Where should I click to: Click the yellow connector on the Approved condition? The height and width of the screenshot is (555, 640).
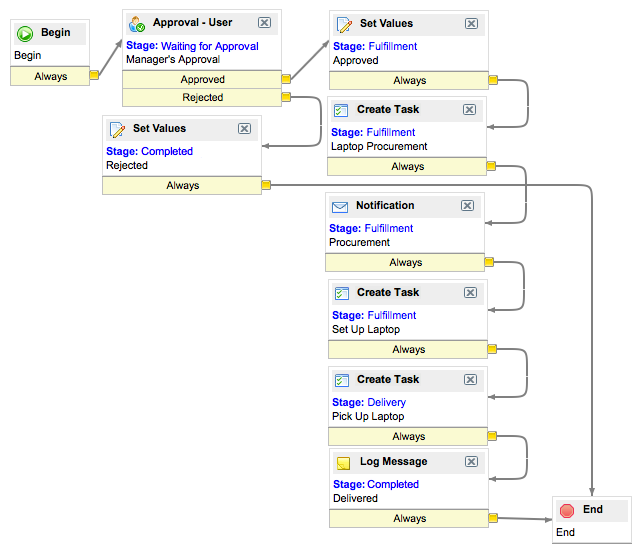click(286, 78)
